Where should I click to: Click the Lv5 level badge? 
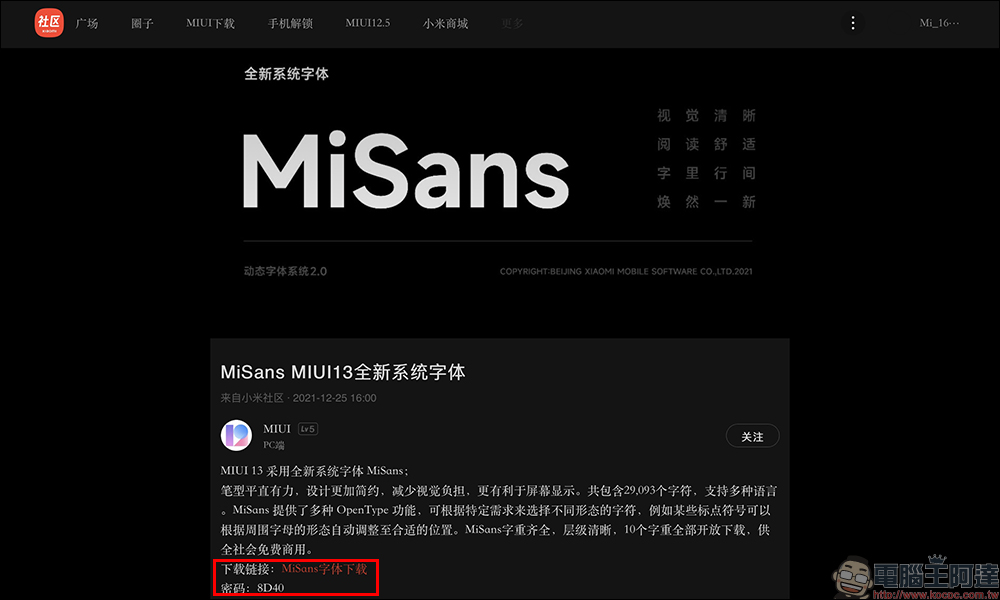[x=307, y=429]
